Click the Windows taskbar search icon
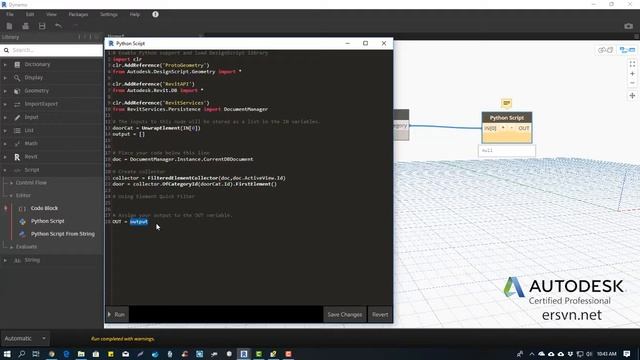Viewport: 640px width, 360px height. pos(22,354)
